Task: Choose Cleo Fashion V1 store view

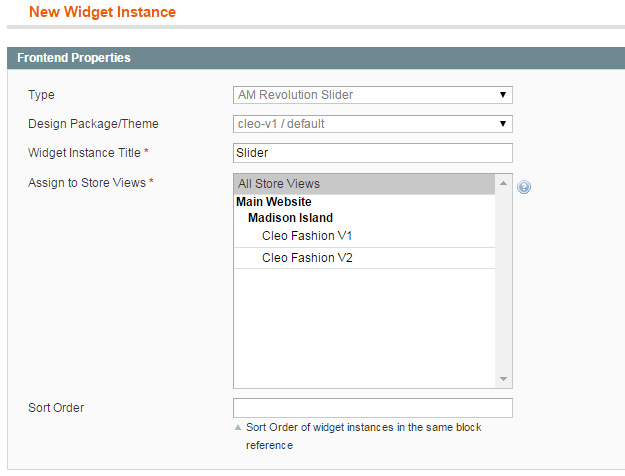Action: tap(307, 236)
